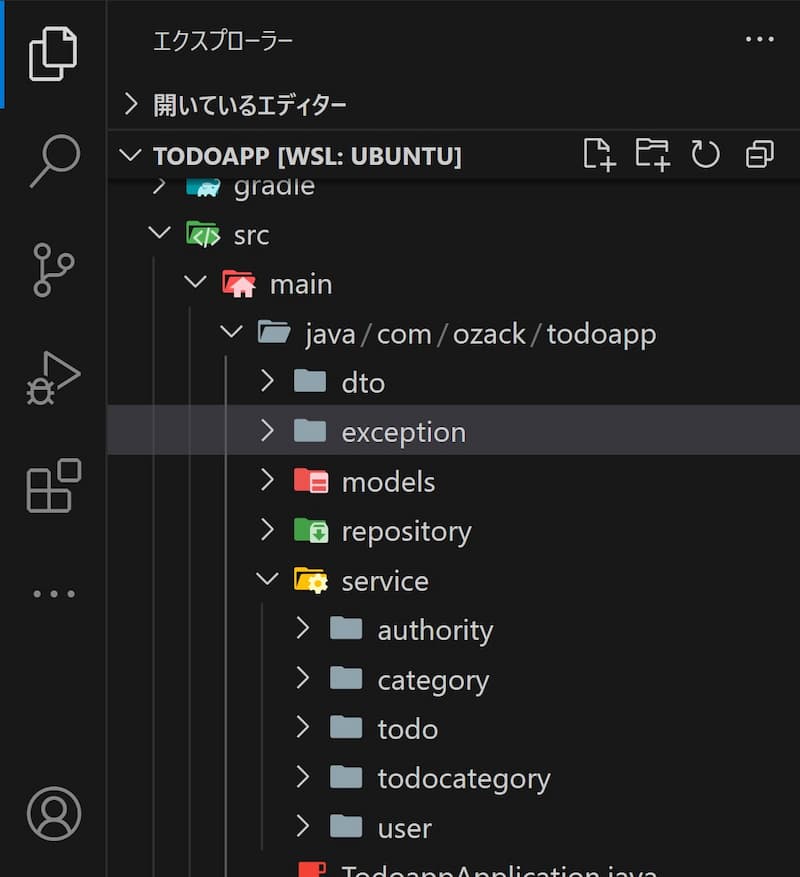
Task: Select the category folder label
Action: [x=433, y=681]
